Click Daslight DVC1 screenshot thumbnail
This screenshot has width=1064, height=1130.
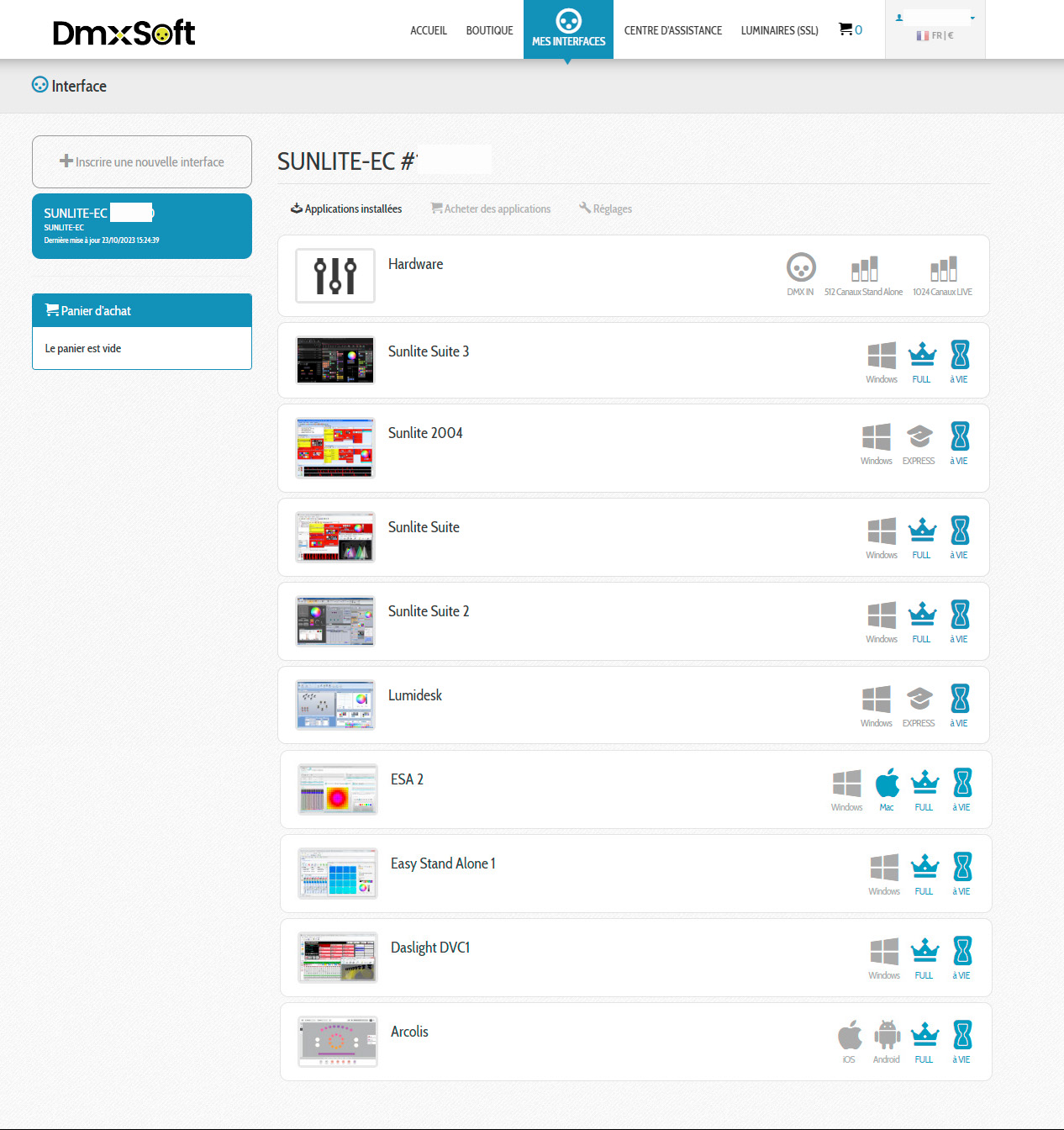(338, 957)
